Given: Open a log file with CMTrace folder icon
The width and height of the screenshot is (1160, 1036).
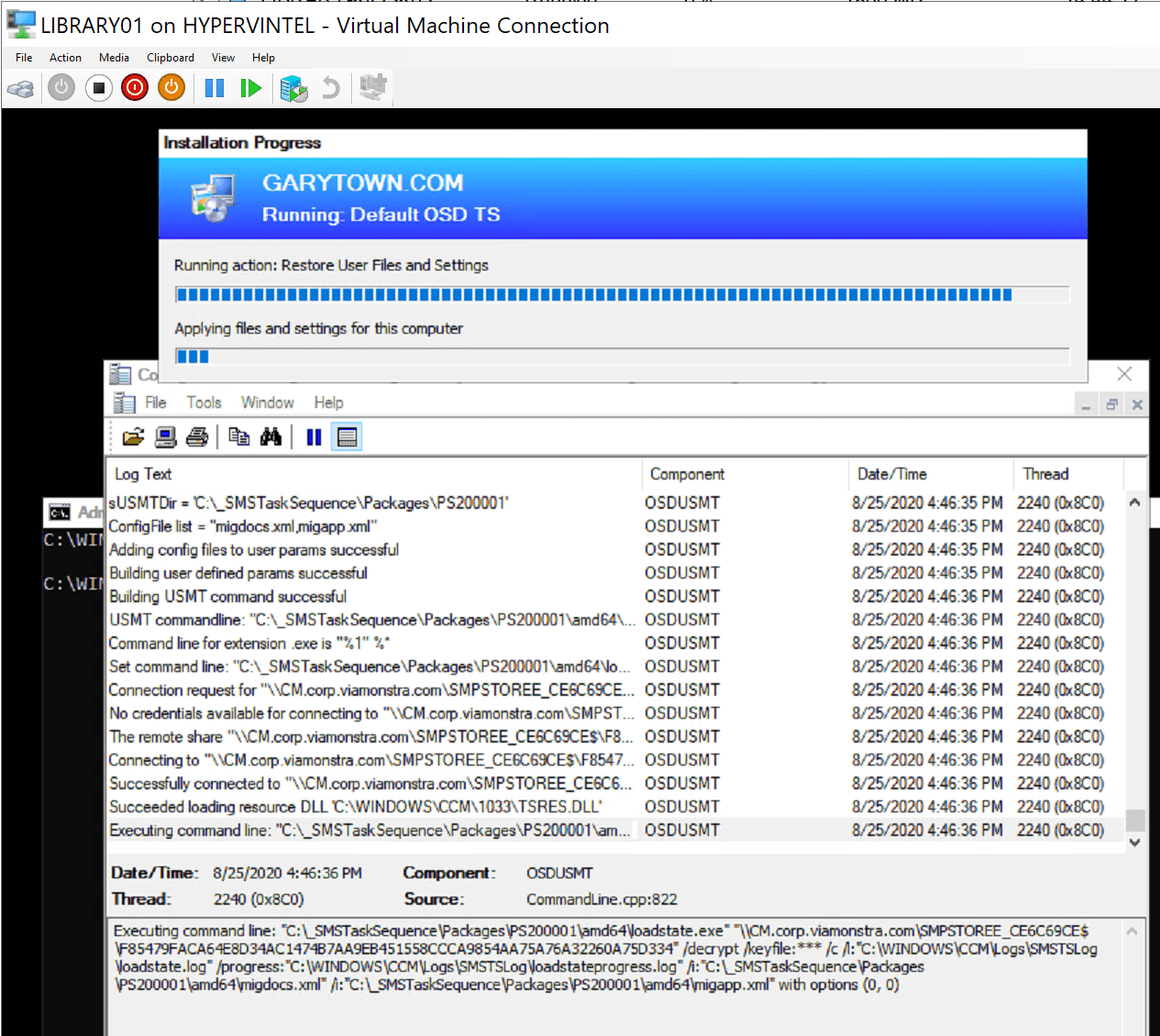Looking at the screenshot, I should [133, 437].
